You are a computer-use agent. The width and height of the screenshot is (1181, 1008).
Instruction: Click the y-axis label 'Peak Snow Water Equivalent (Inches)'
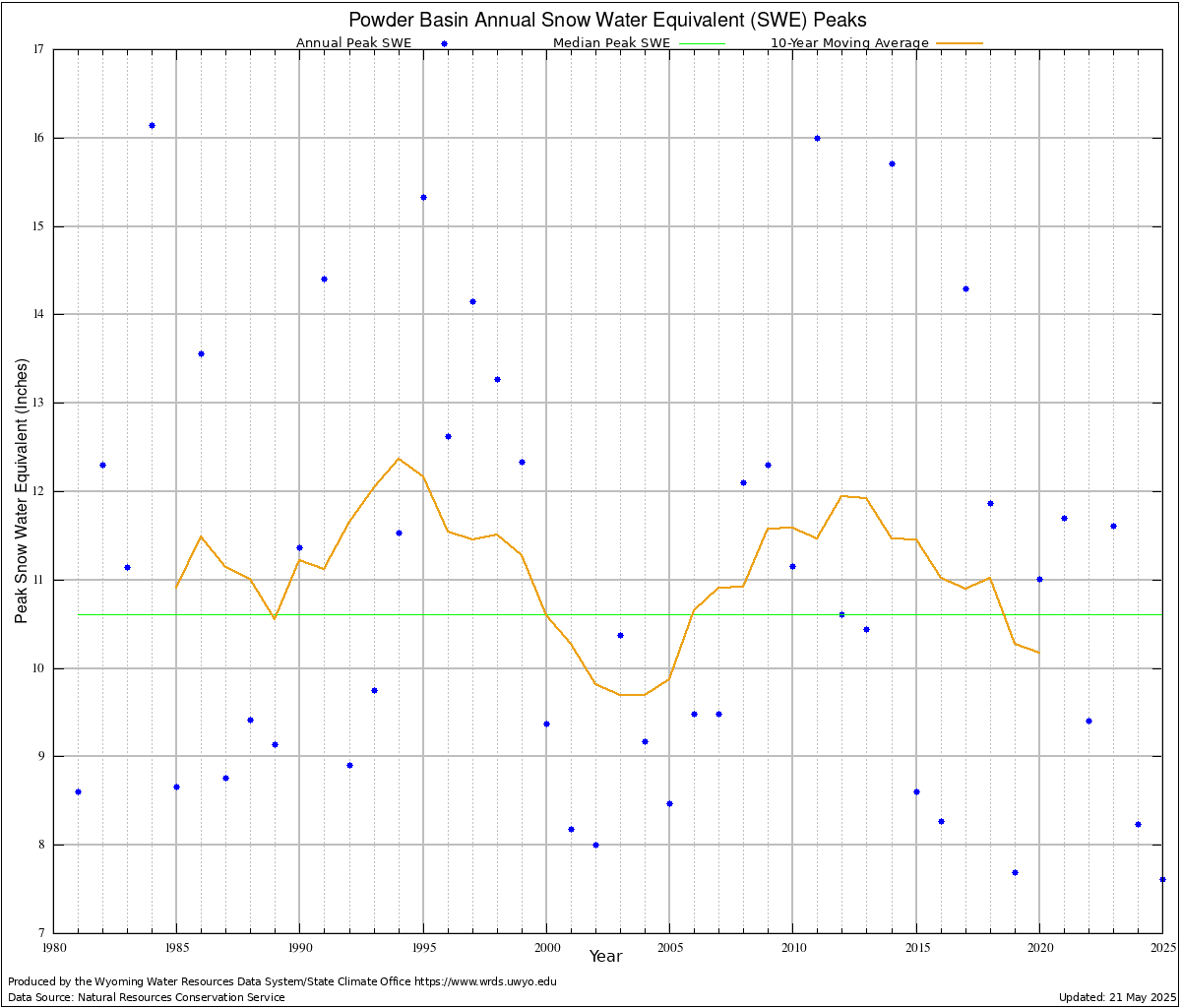coord(22,490)
